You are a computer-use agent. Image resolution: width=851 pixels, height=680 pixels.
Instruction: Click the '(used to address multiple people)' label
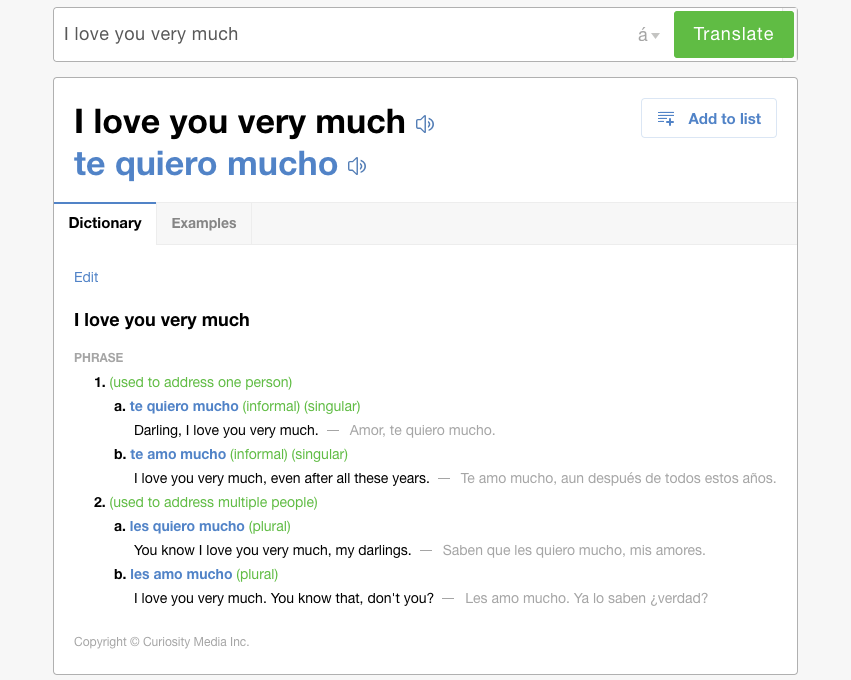click(x=213, y=502)
